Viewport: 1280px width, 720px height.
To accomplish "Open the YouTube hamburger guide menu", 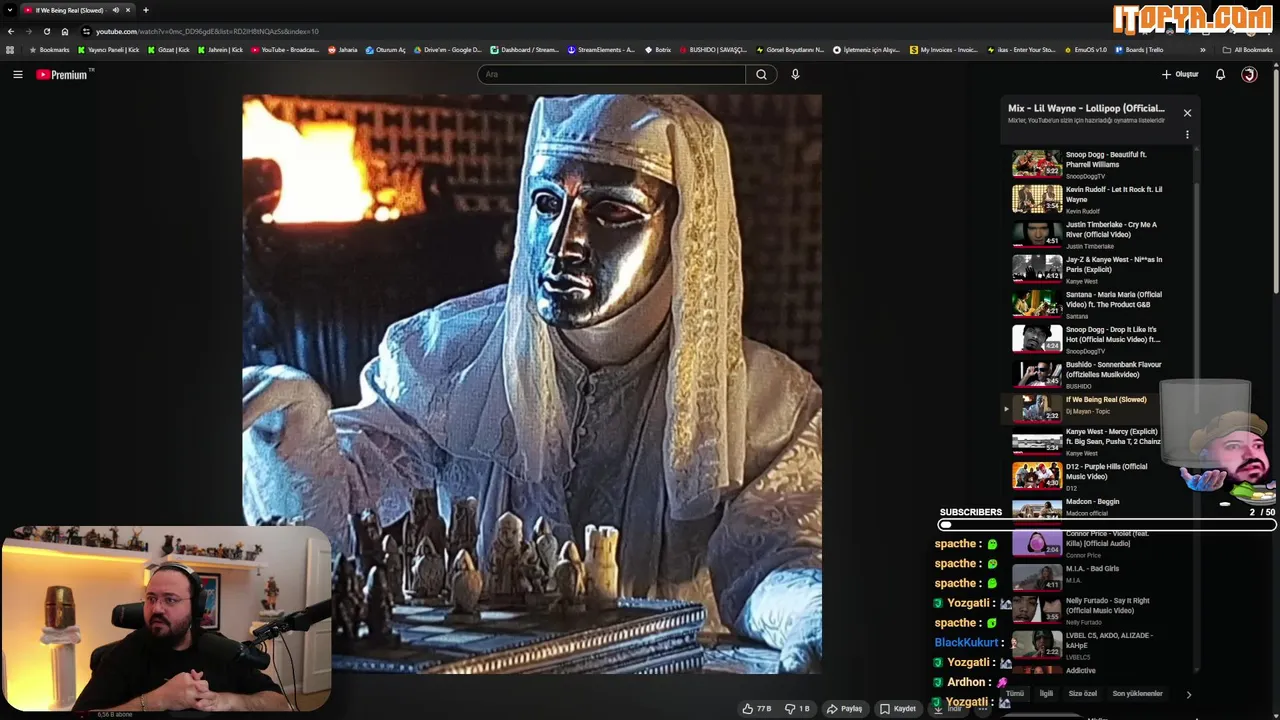I will [17, 74].
